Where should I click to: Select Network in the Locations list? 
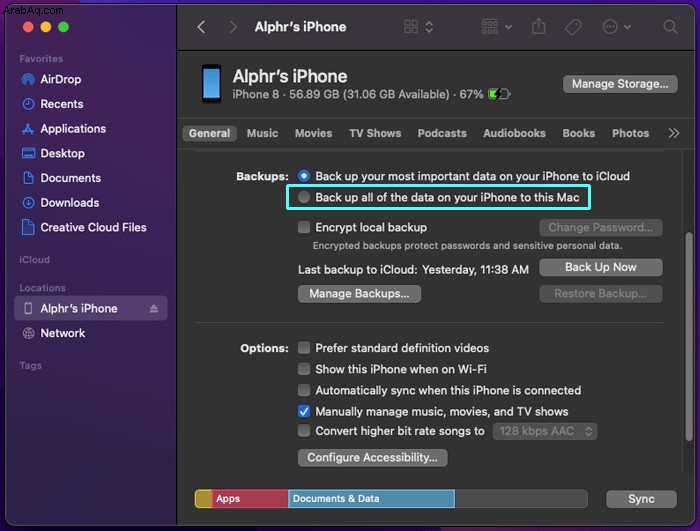pyautogui.click(x=62, y=333)
